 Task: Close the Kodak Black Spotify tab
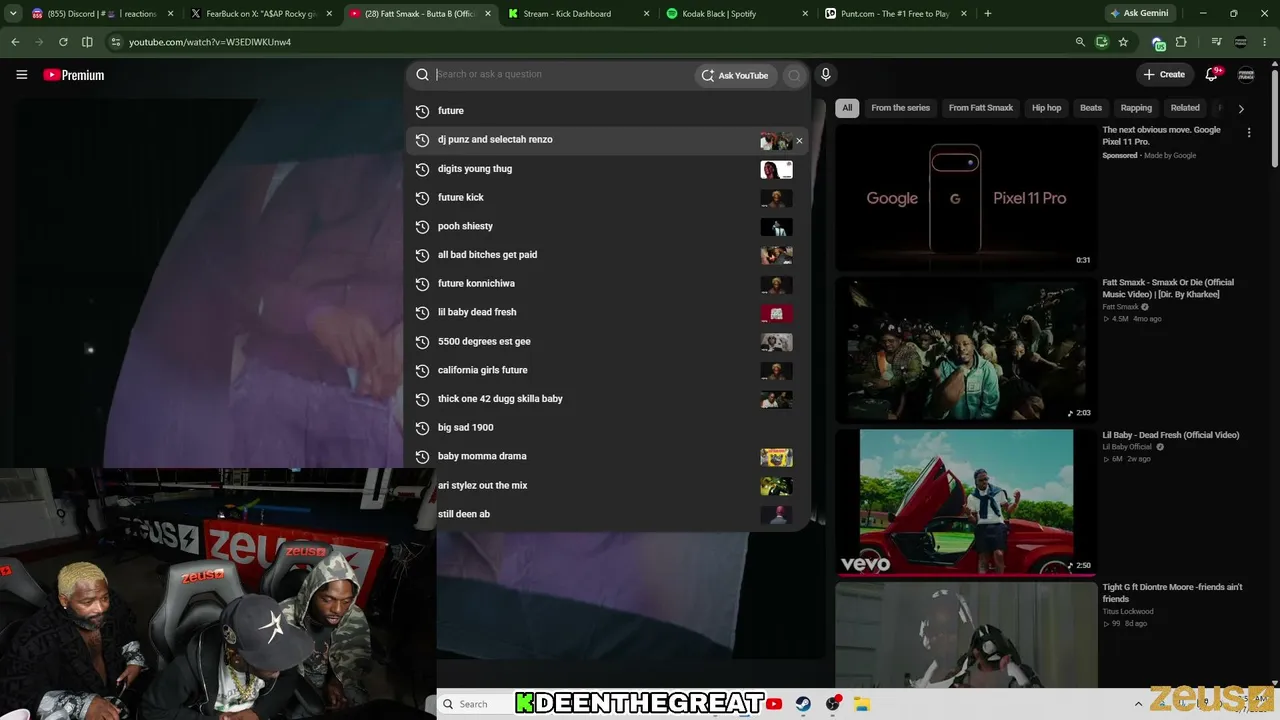click(x=805, y=14)
